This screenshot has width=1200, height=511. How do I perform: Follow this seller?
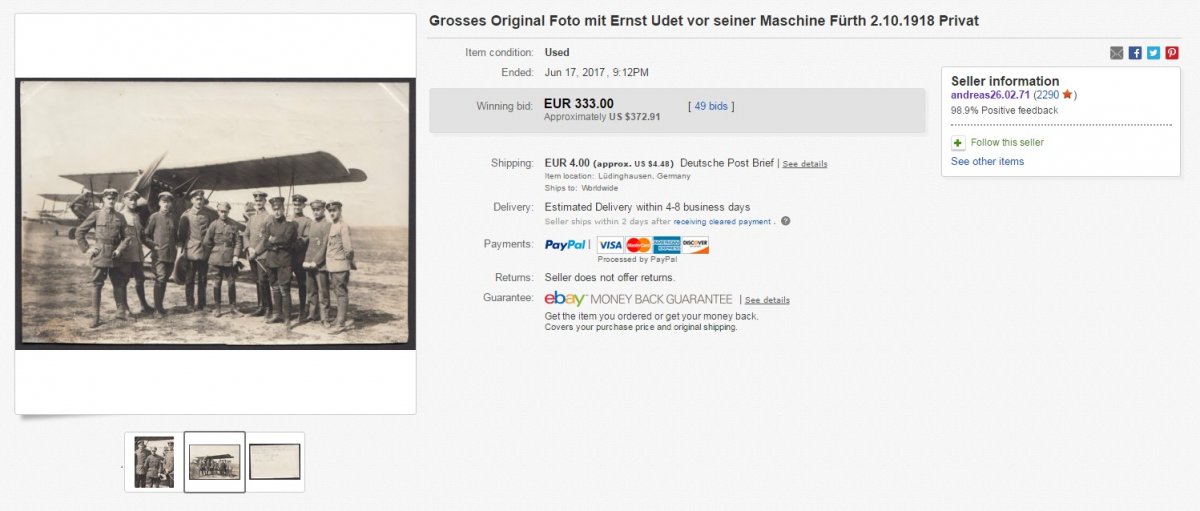[x=1007, y=143]
